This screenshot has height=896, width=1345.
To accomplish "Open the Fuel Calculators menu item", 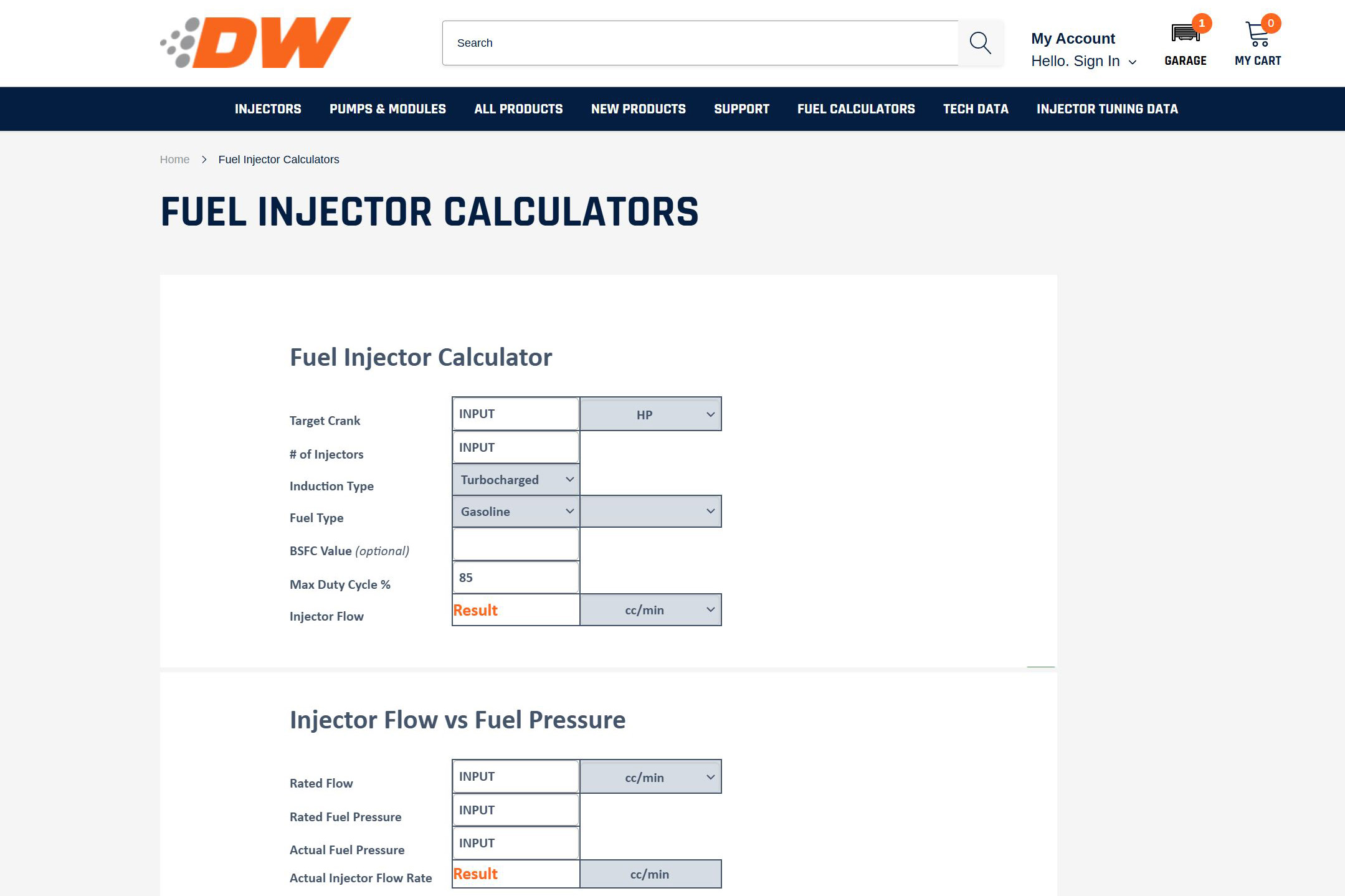I will point(856,109).
